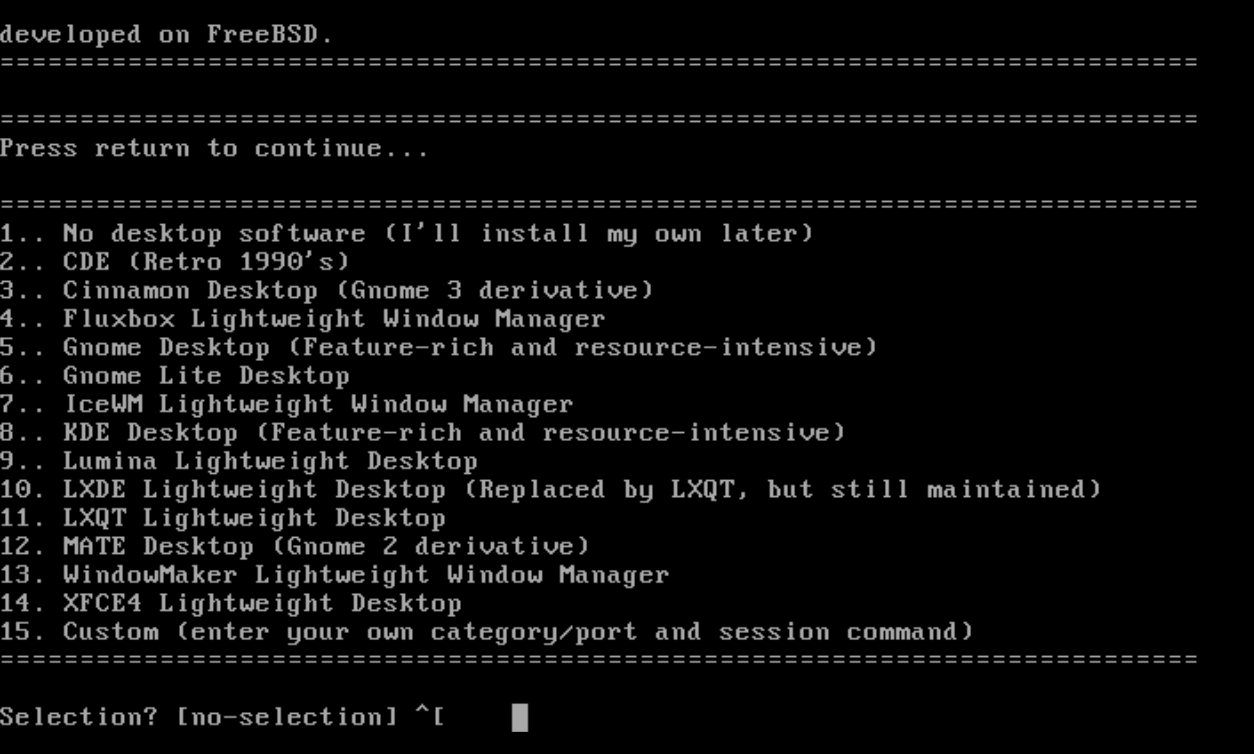Click the CDE (Retro 1990's) entry

[175, 262]
